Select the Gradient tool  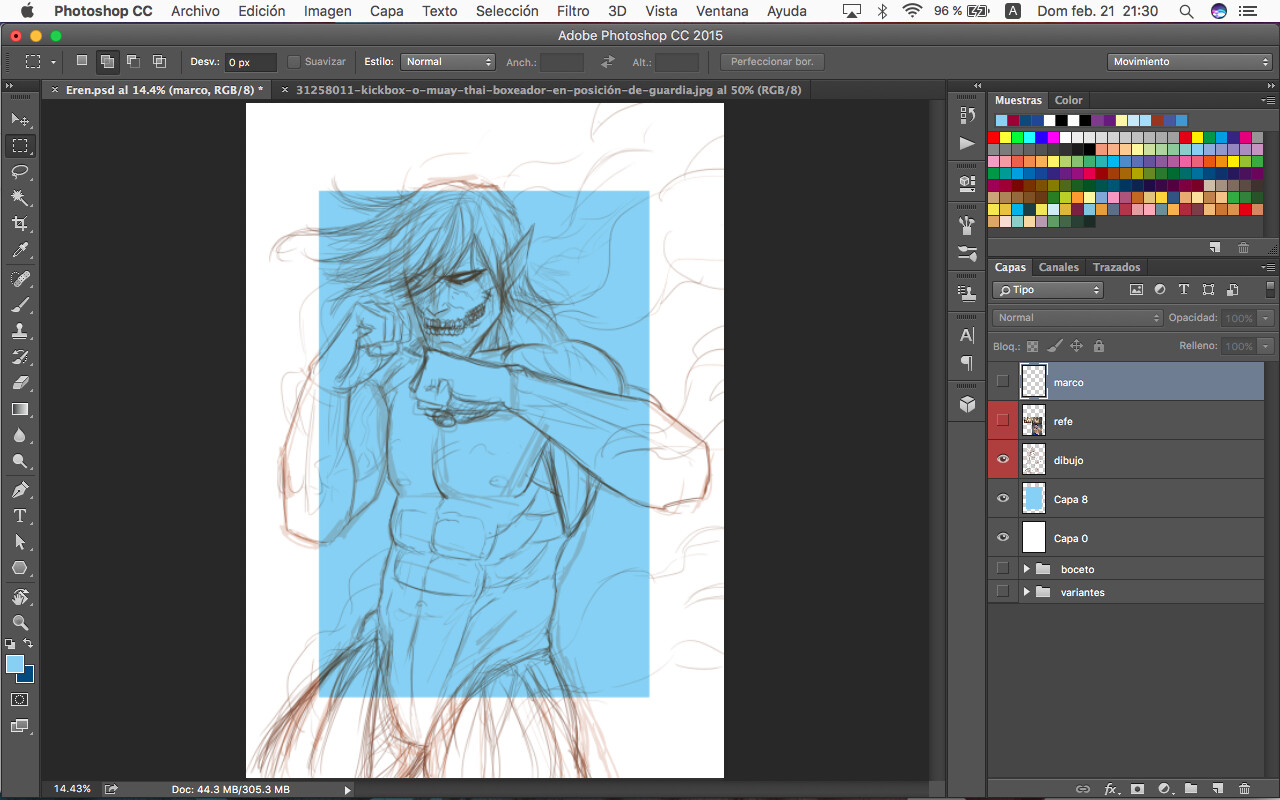[20, 409]
